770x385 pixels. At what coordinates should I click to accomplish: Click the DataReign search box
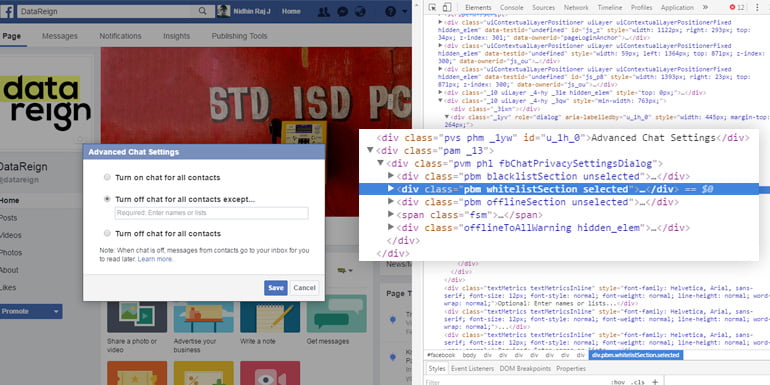click(107, 11)
